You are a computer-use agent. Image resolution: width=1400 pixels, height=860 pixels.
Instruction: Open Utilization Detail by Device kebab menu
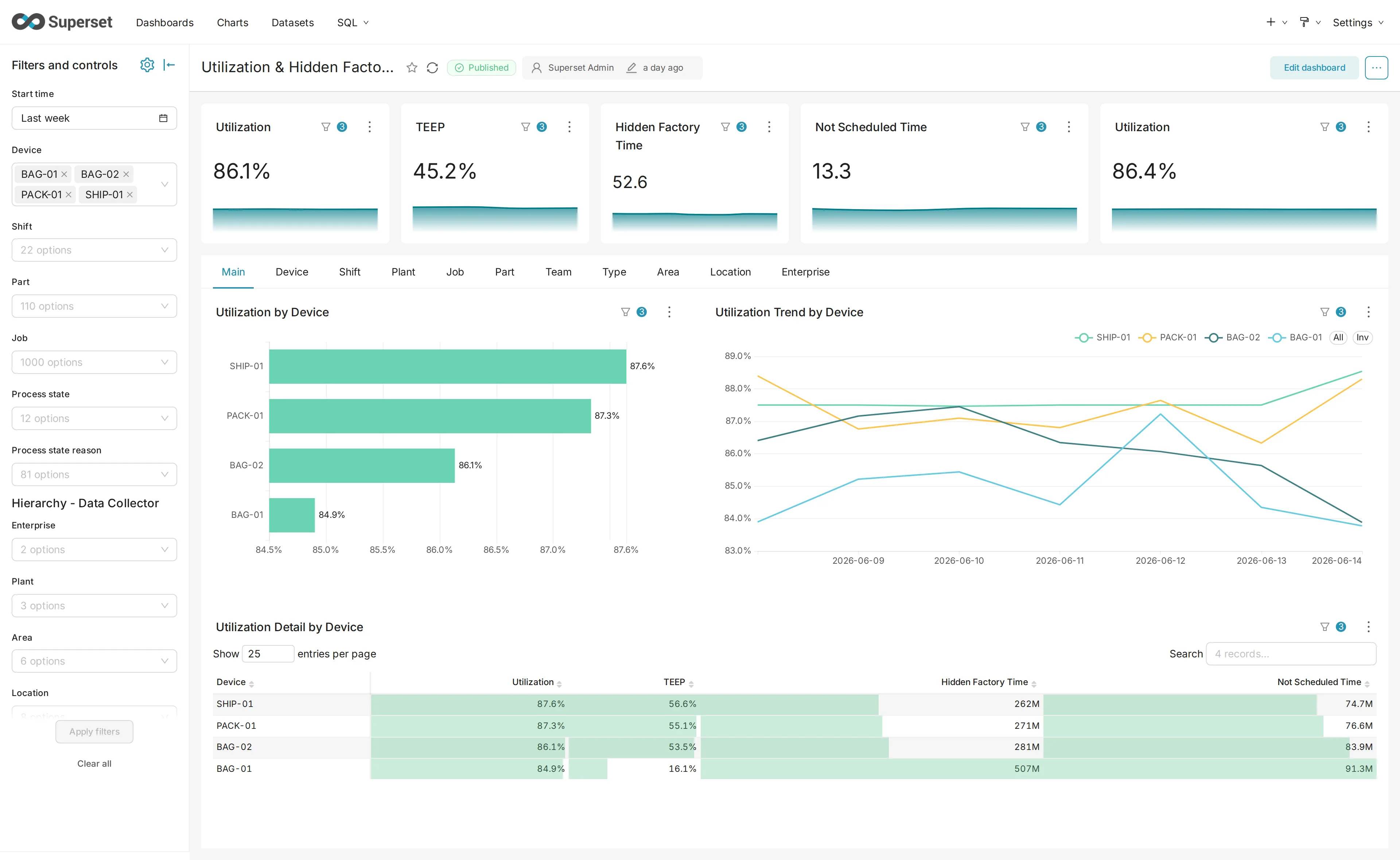1369,627
